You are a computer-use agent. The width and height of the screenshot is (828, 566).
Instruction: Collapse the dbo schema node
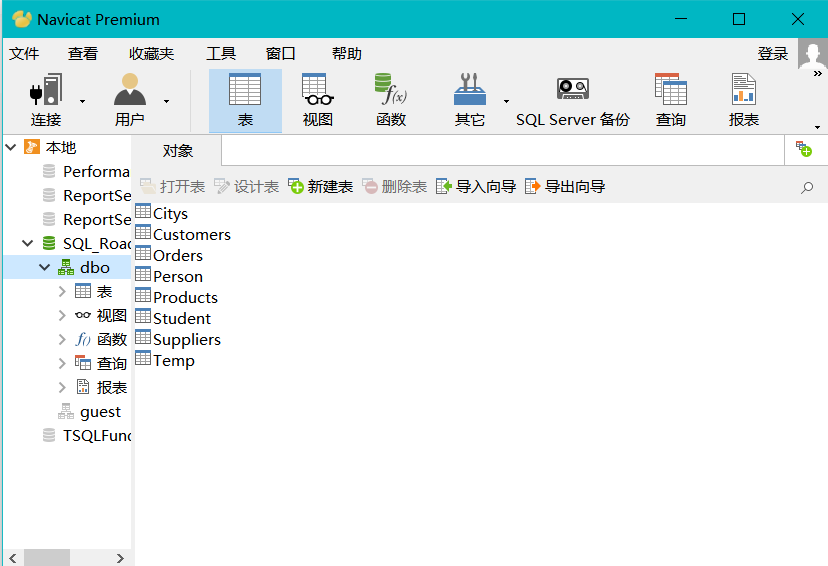[45, 268]
